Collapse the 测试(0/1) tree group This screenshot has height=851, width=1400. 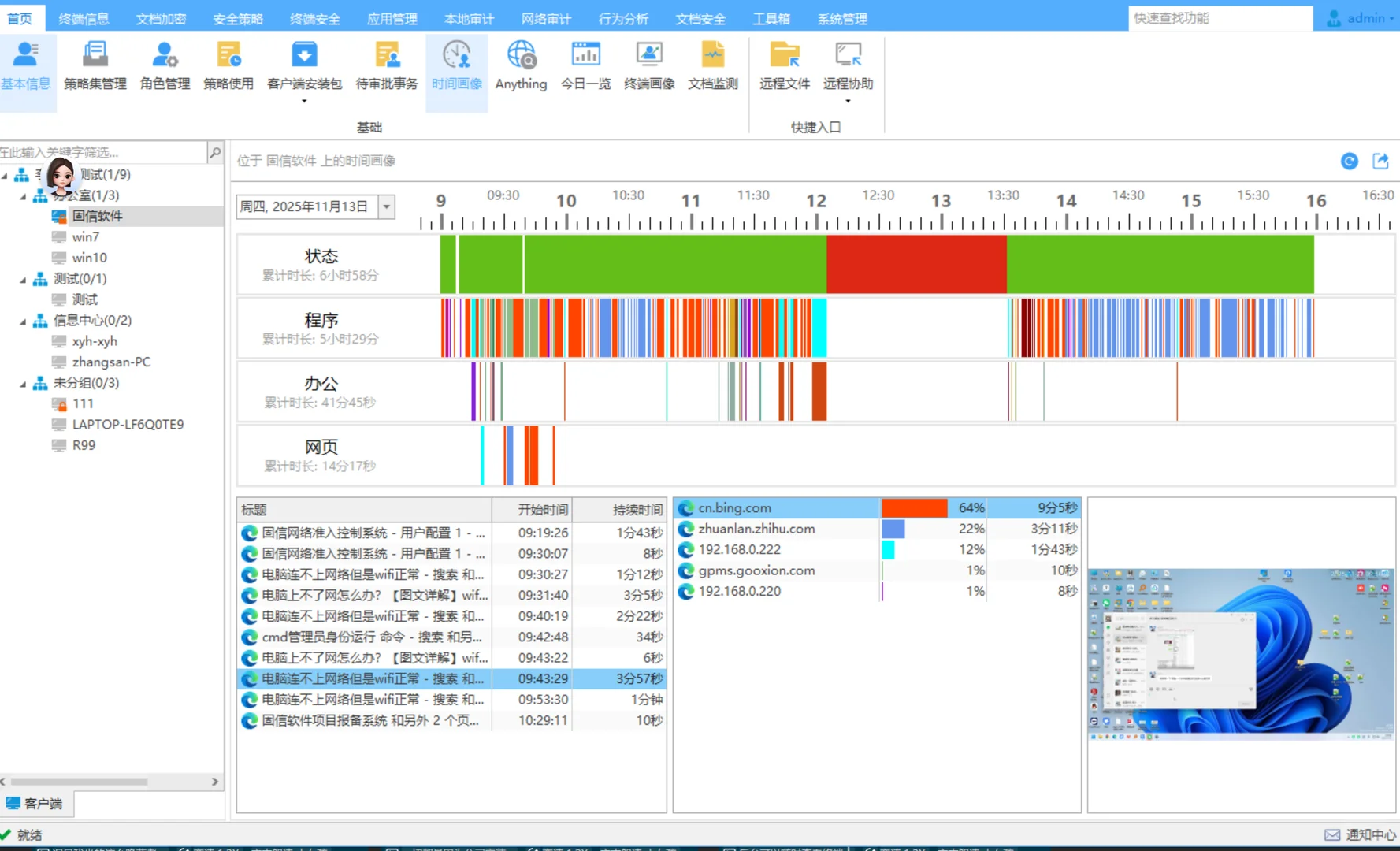point(23,279)
